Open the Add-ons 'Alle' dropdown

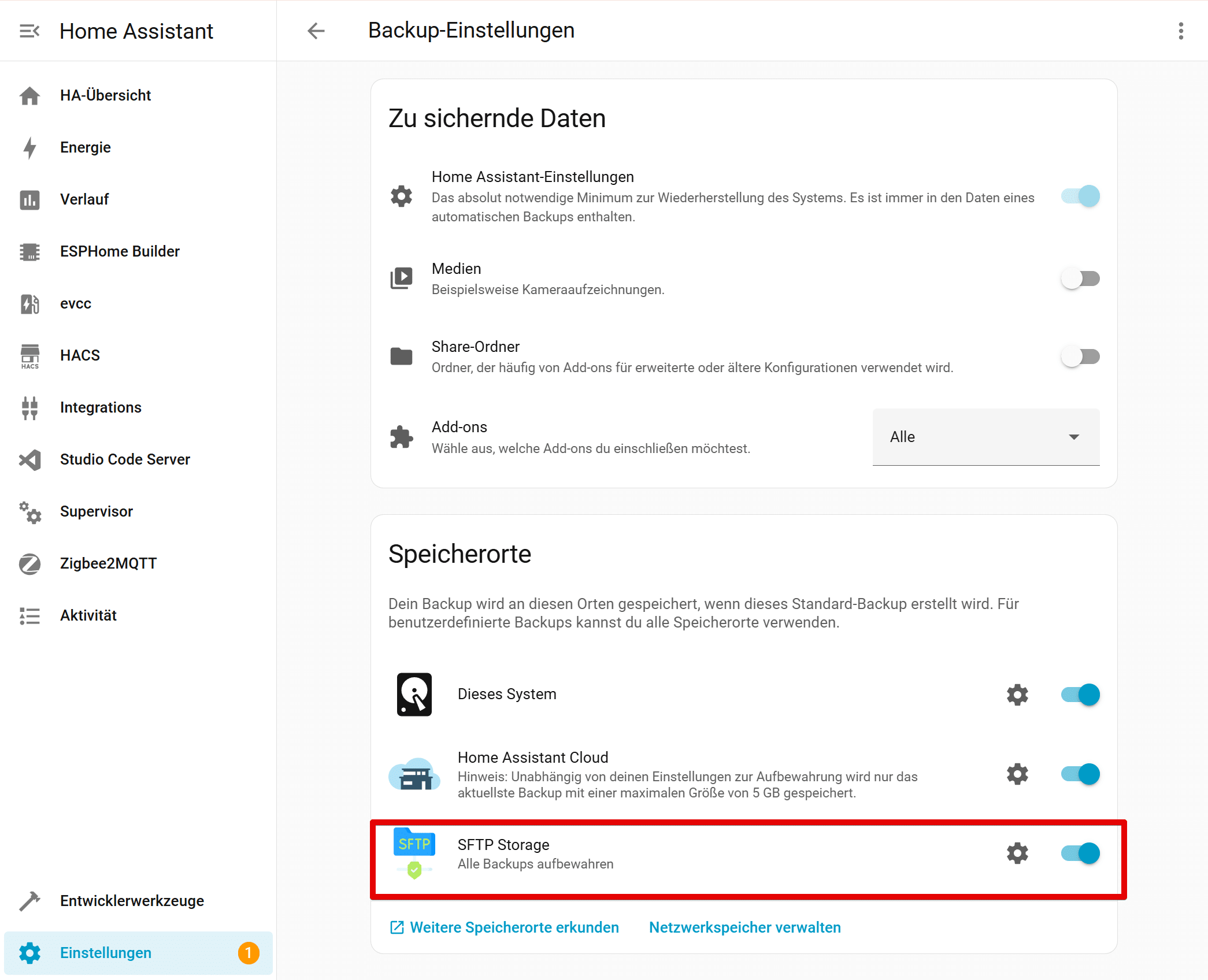coord(985,437)
